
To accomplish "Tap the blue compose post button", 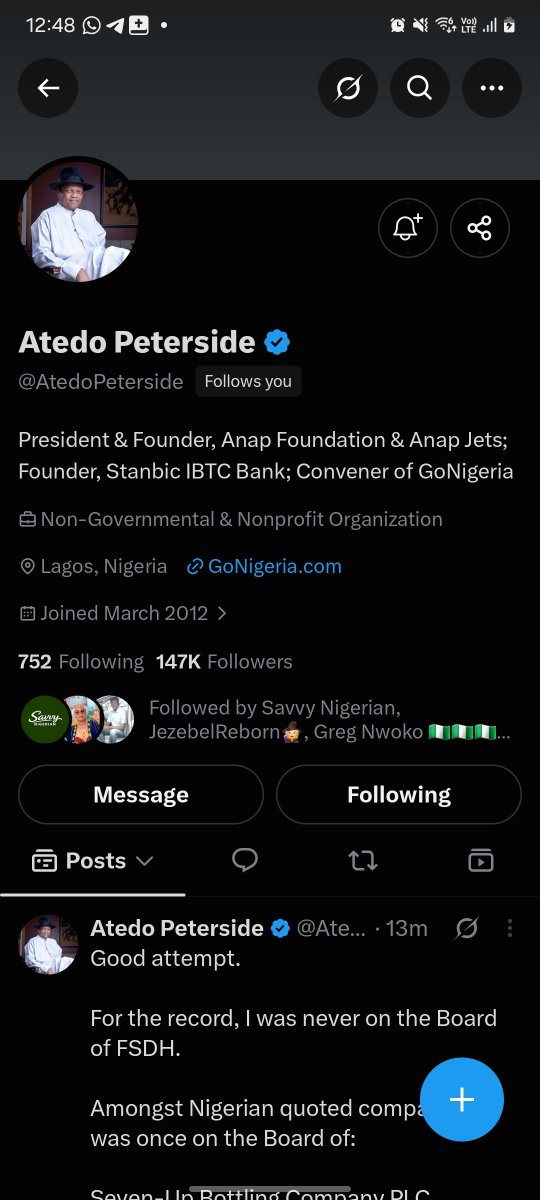I will coord(462,1099).
